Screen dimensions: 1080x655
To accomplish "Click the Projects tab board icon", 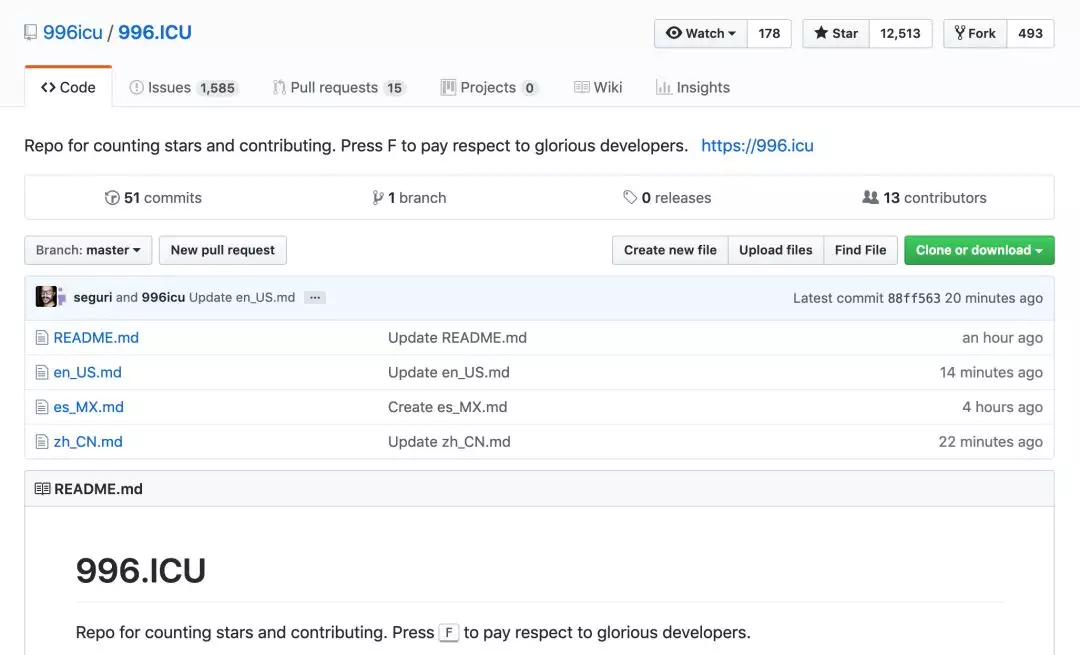I will (448, 87).
